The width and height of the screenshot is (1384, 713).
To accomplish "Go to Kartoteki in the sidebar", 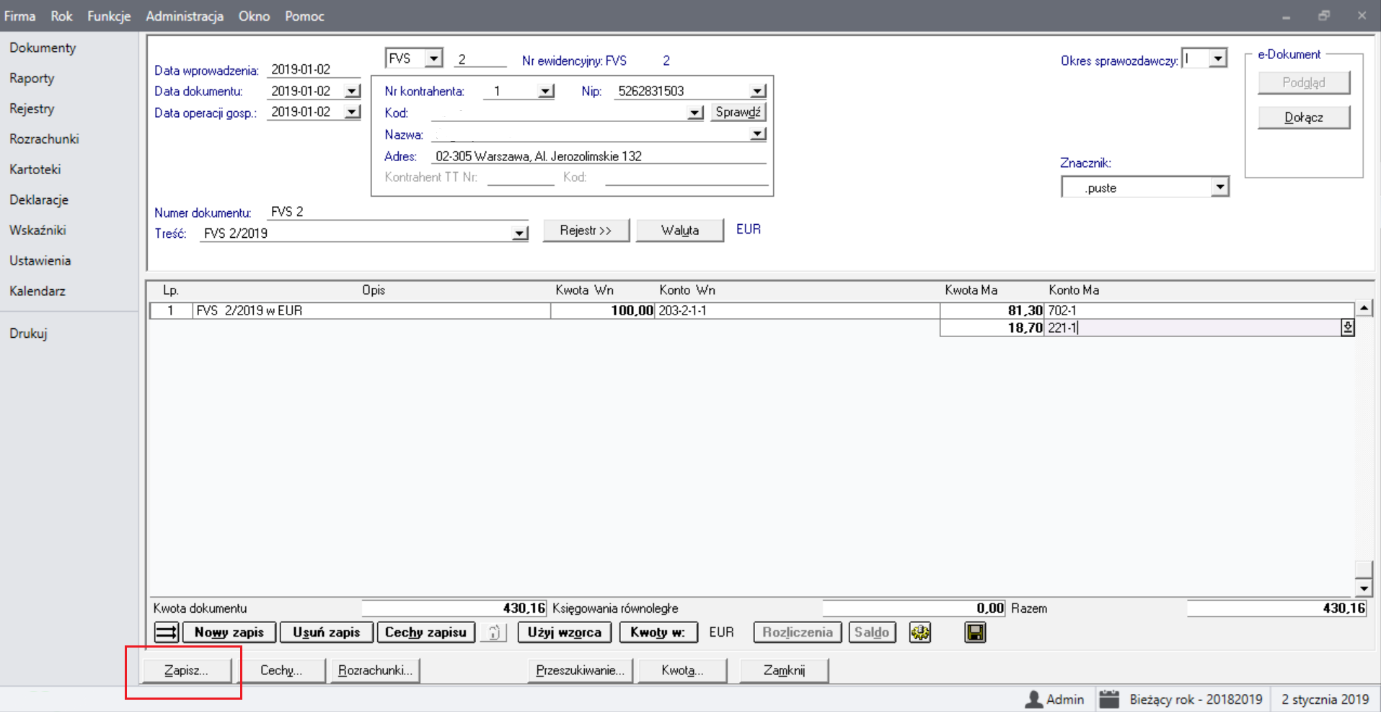I will (35, 170).
